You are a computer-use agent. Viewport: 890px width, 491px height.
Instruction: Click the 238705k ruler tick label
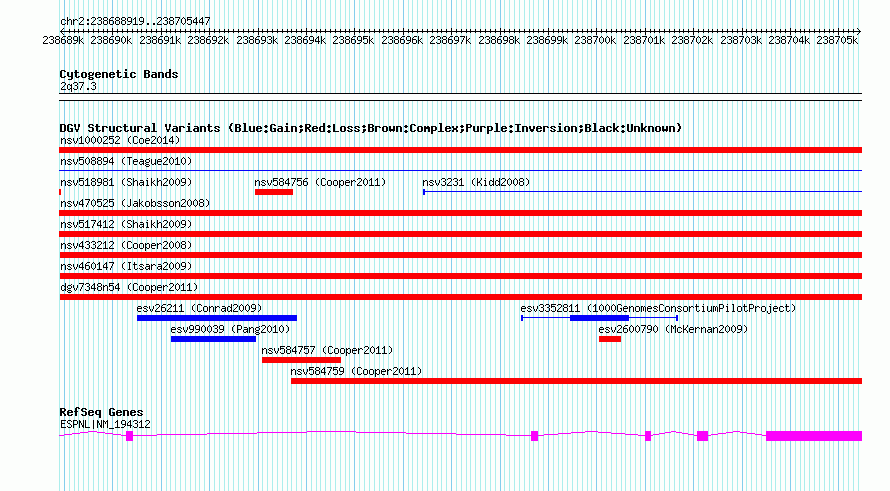(x=837, y=40)
